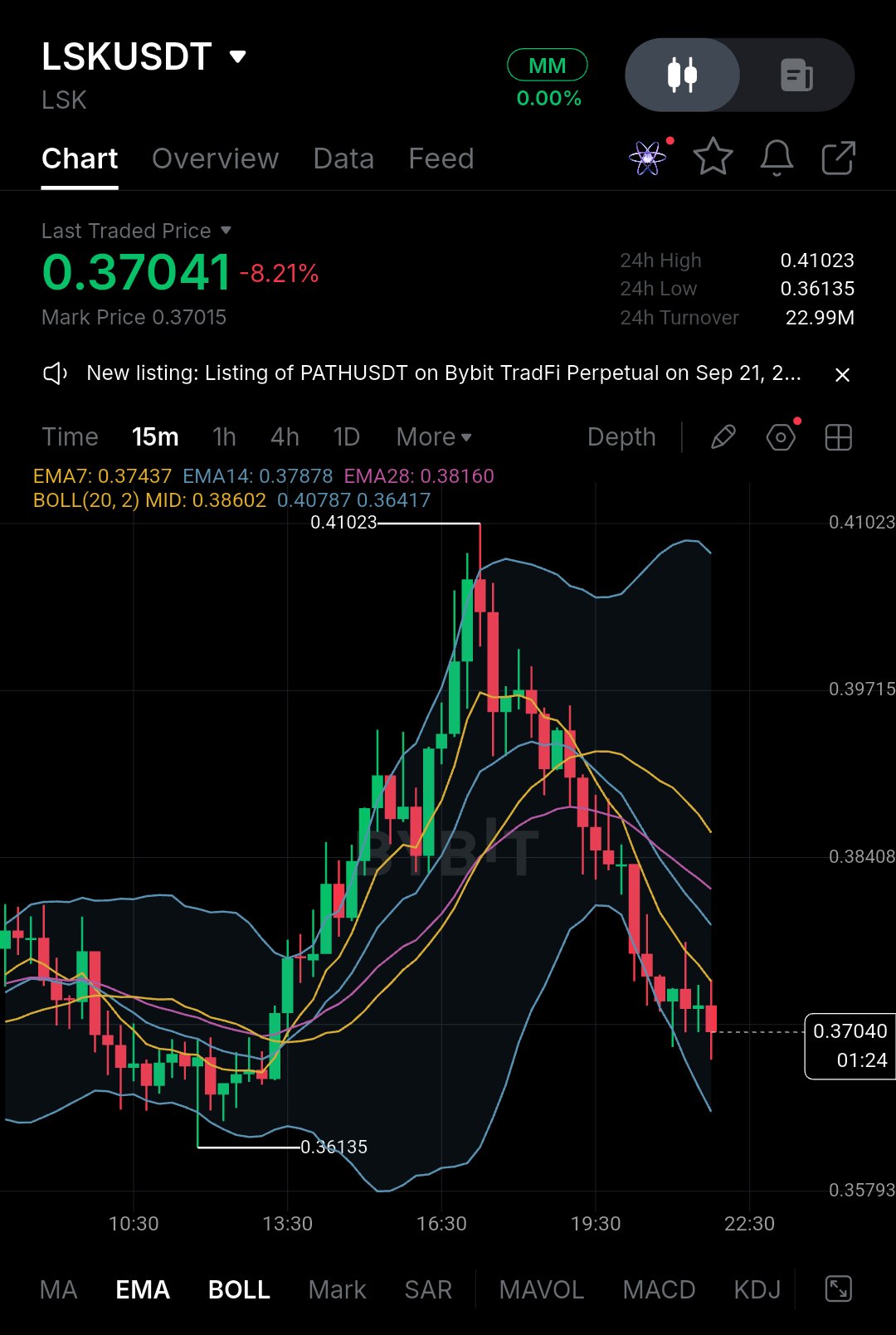
Task: Add LSKUSDT to favorites with star
Action: (713, 157)
